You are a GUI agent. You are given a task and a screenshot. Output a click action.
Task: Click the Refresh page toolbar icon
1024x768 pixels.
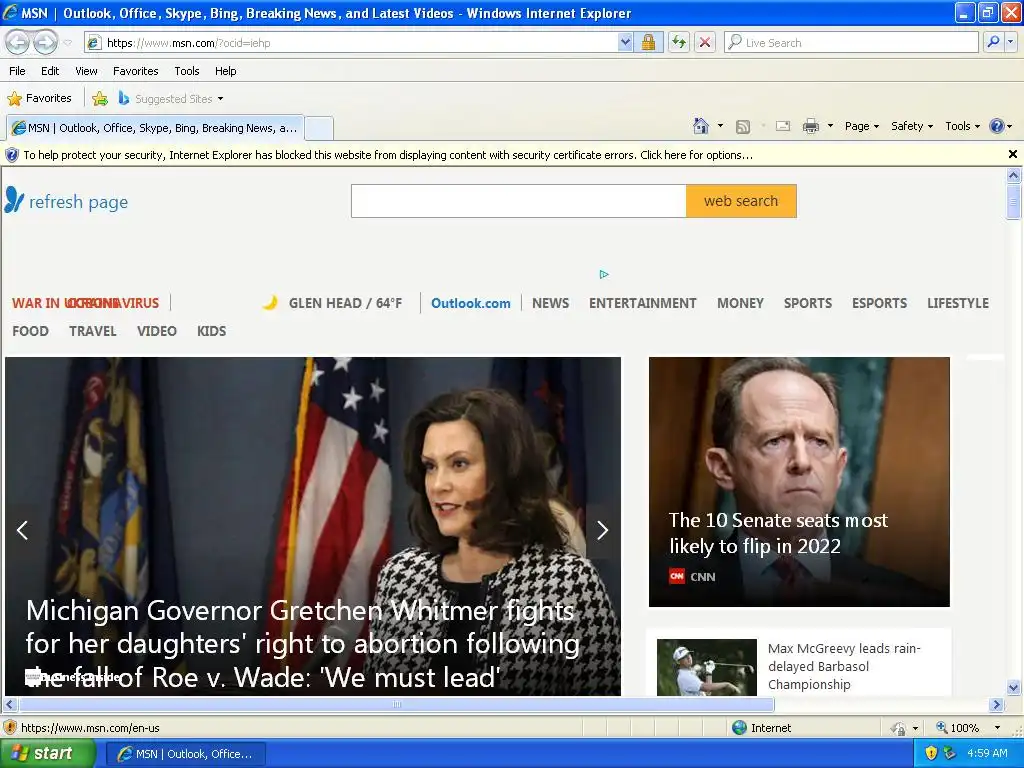point(679,43)
